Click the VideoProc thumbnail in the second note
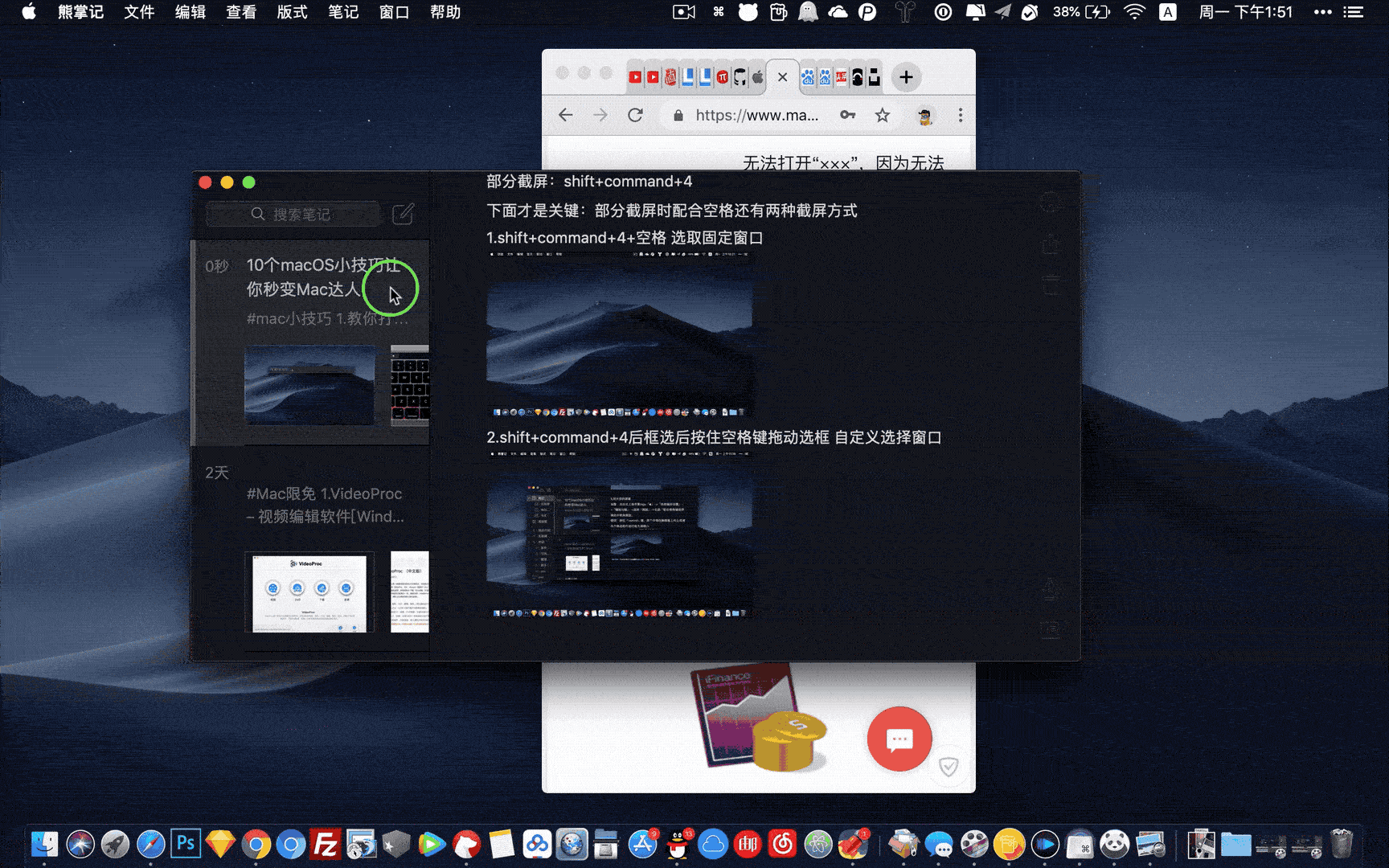 click(310, 592)
